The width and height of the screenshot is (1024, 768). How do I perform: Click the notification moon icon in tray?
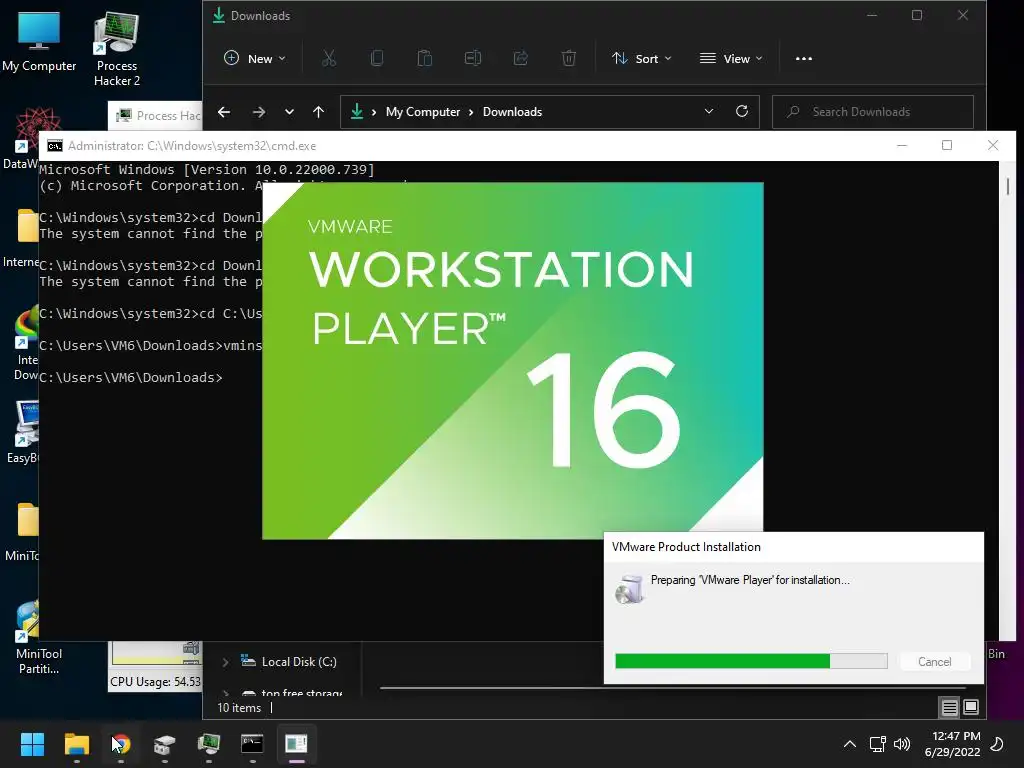pos(997,744)
